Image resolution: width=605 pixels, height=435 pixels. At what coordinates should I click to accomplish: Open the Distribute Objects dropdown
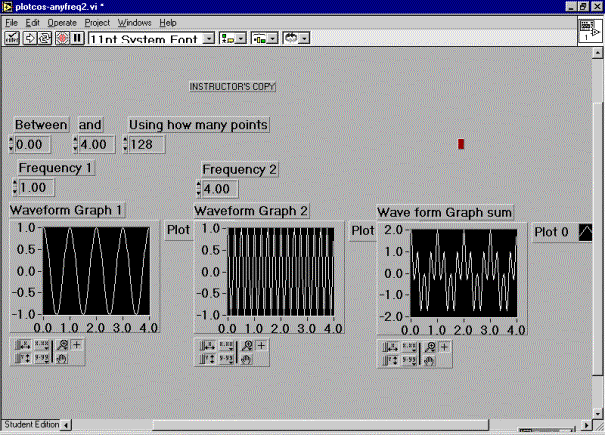(265, 39)
